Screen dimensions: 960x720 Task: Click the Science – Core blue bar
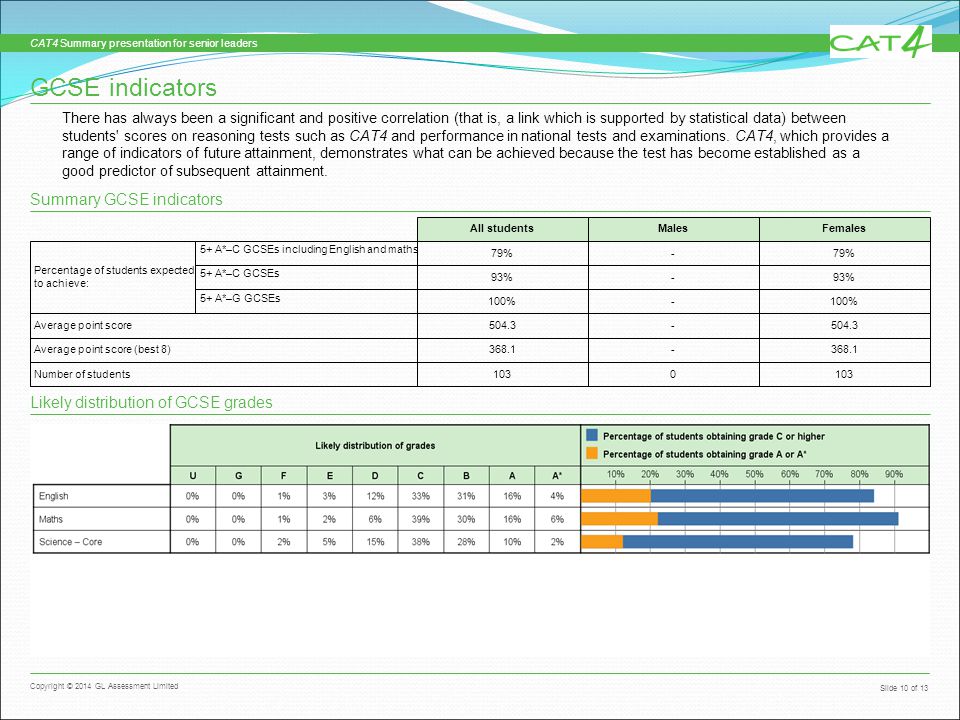737,542
